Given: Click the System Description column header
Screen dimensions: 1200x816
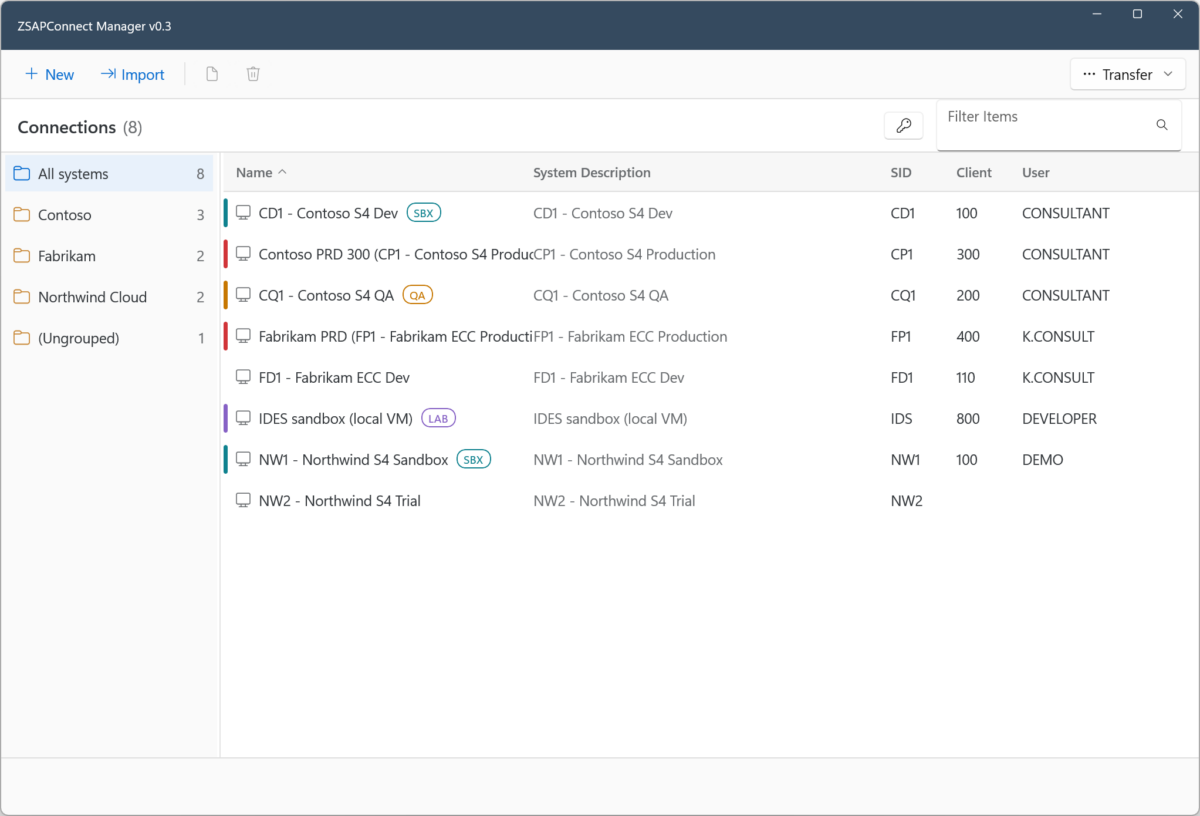Looking at the screenshot, I should (592, 173).
